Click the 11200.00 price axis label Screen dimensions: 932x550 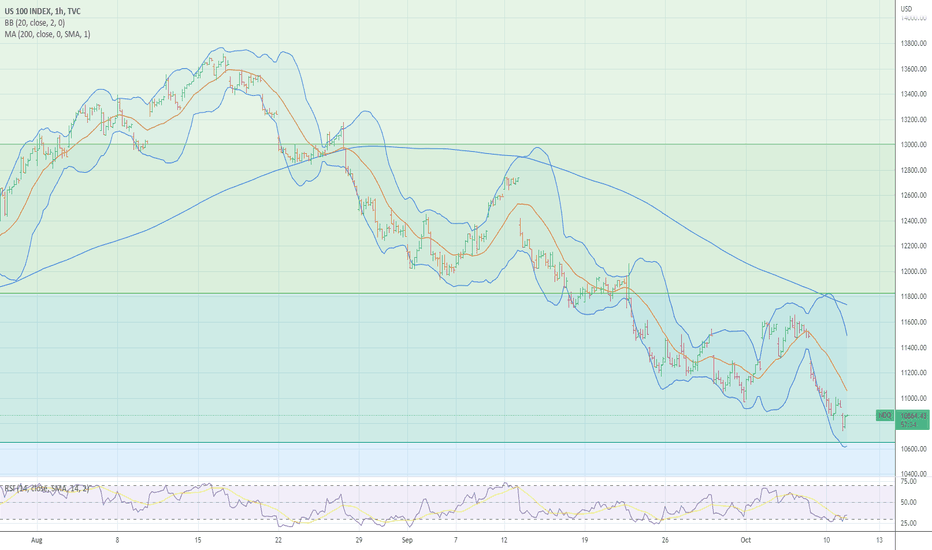click(914, 373)
